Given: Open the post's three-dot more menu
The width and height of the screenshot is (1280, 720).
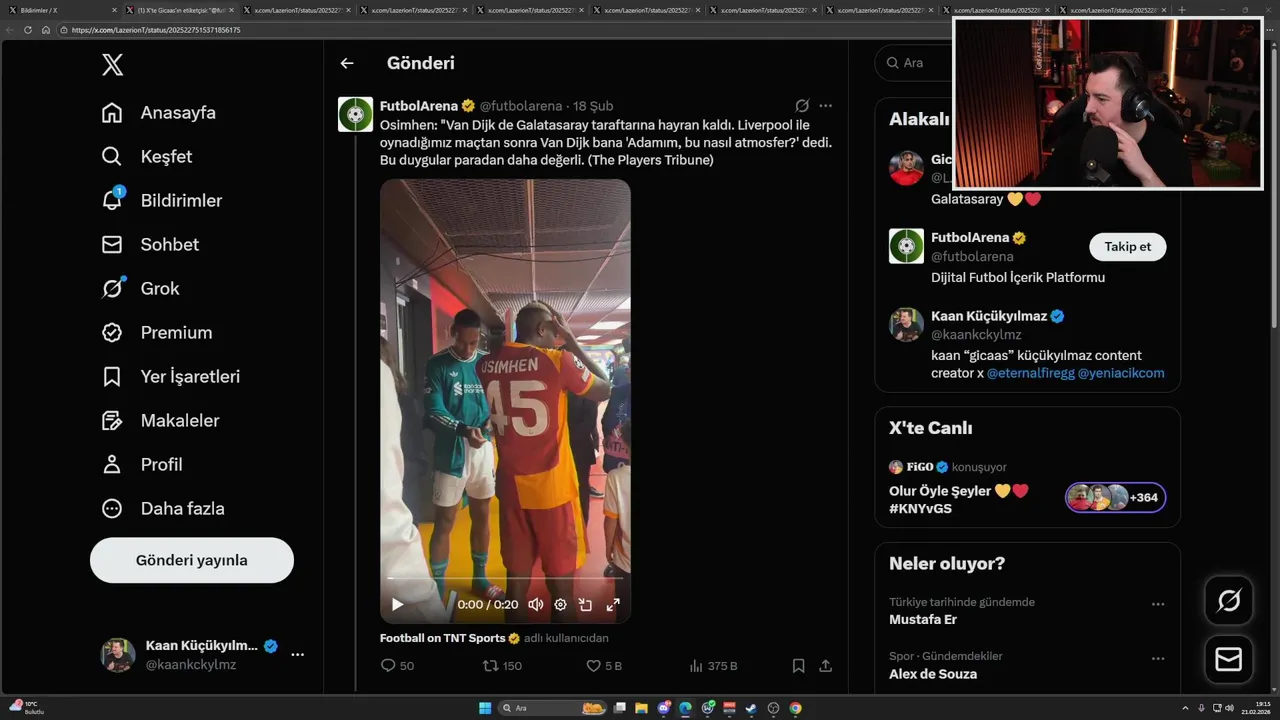Looking at the screenshot, I should pyautogui.click(x=825, y=105).
